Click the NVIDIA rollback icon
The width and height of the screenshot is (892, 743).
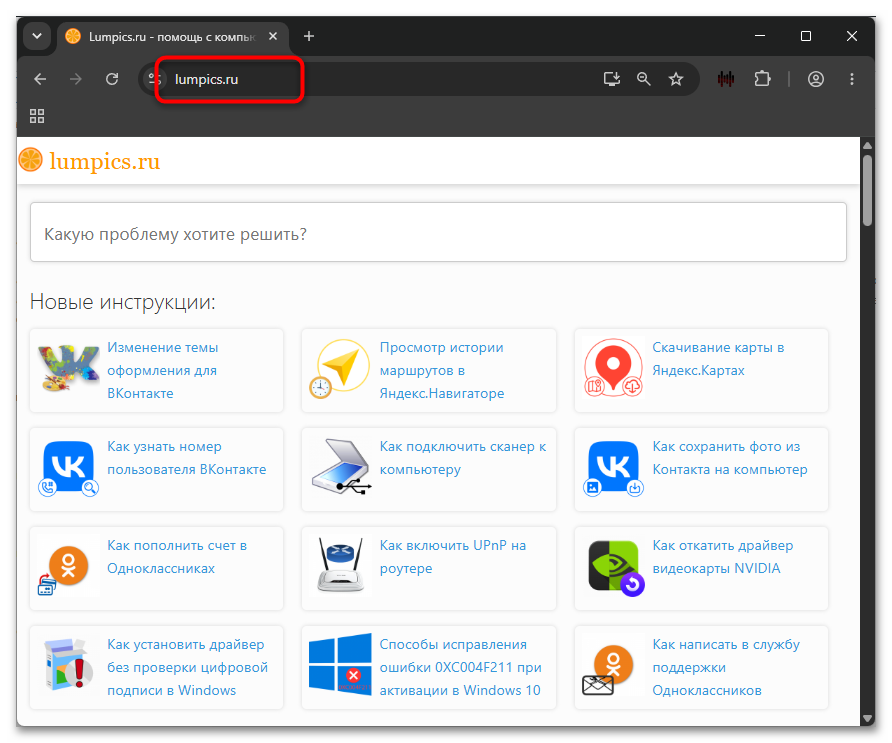point(616,568)
